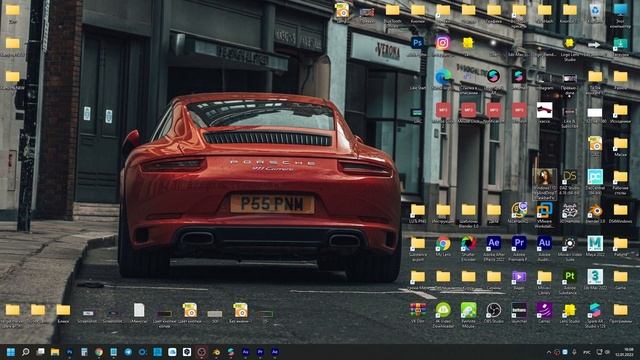Click the microphone icon in system tray
The height and width of the screenshot is (360, 640).
tap(574, 352)
